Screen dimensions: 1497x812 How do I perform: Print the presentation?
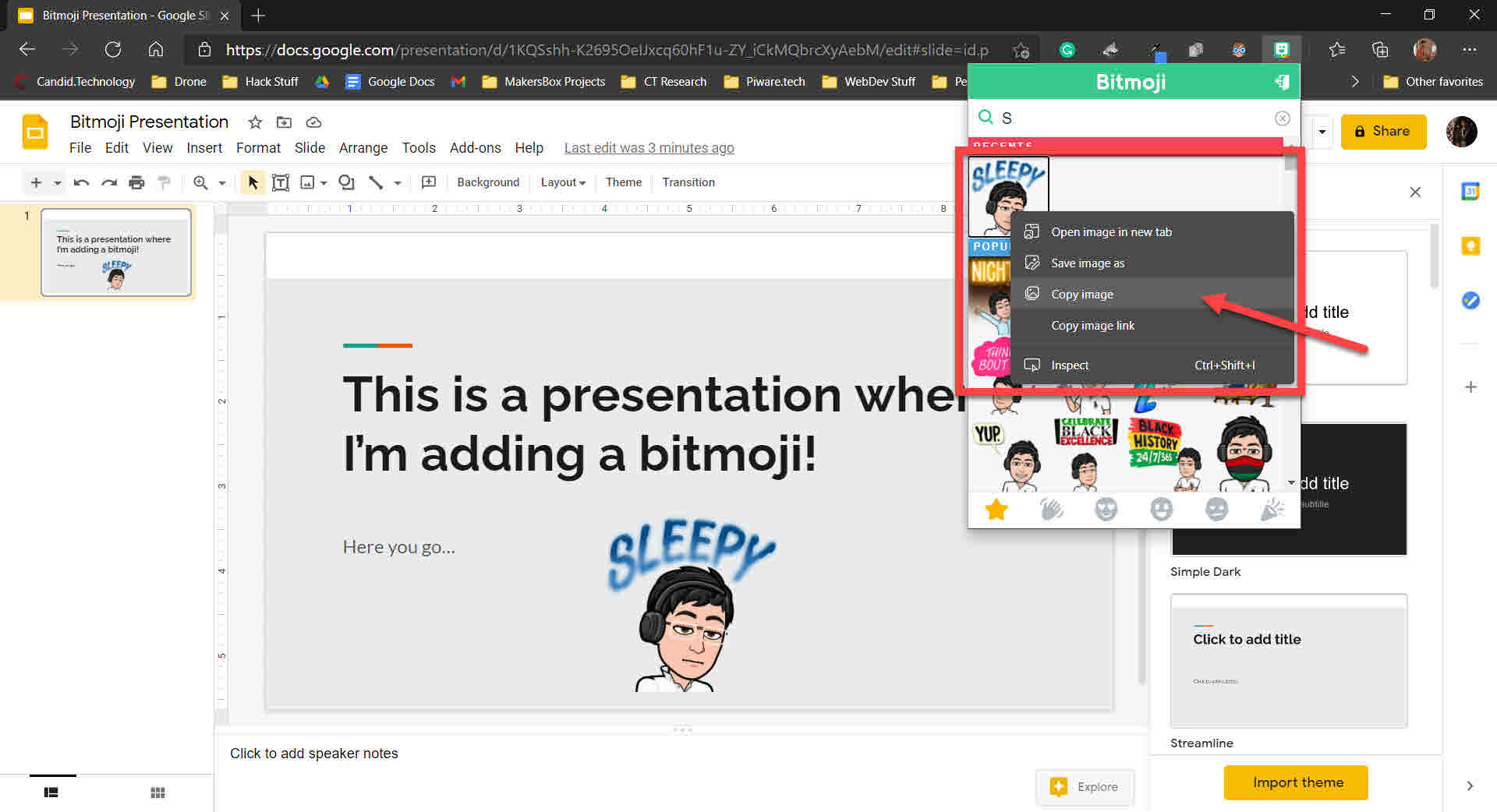[136, 182]
